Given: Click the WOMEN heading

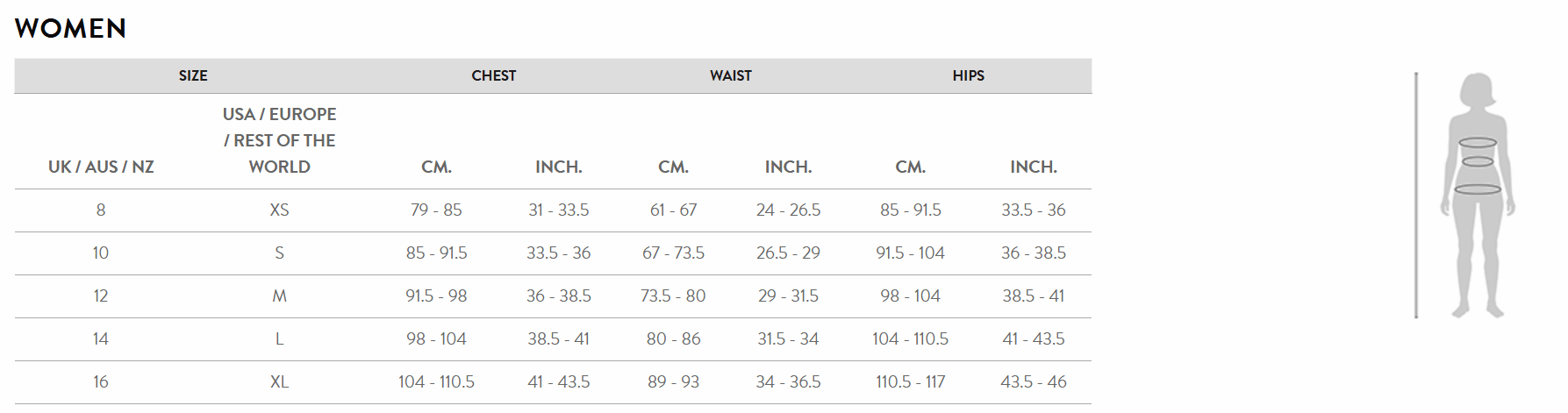Looking at the screenshot, I should [x=70, y=28].
